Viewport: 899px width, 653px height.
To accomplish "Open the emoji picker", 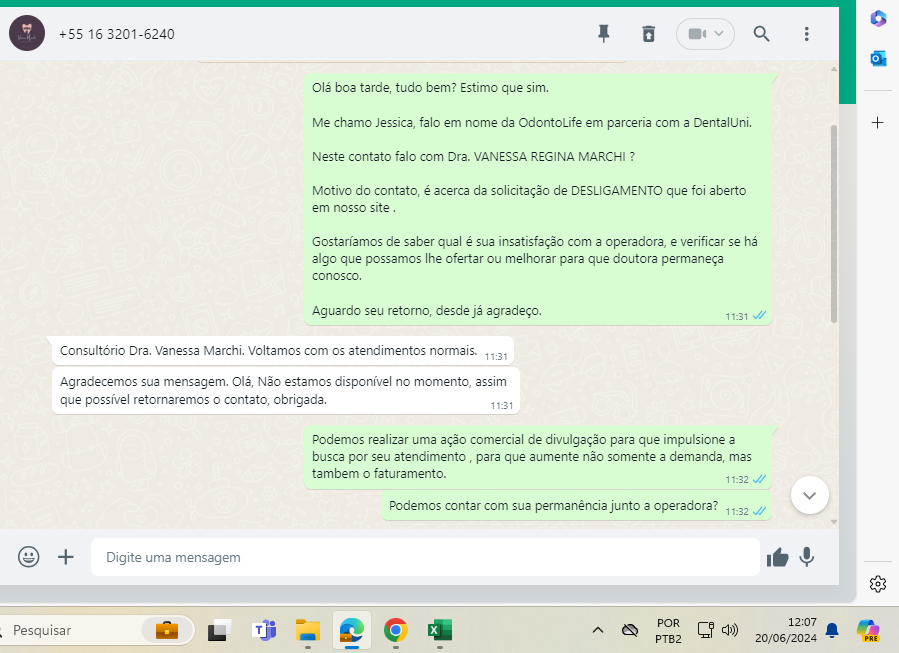I will (x=29, y=557).
